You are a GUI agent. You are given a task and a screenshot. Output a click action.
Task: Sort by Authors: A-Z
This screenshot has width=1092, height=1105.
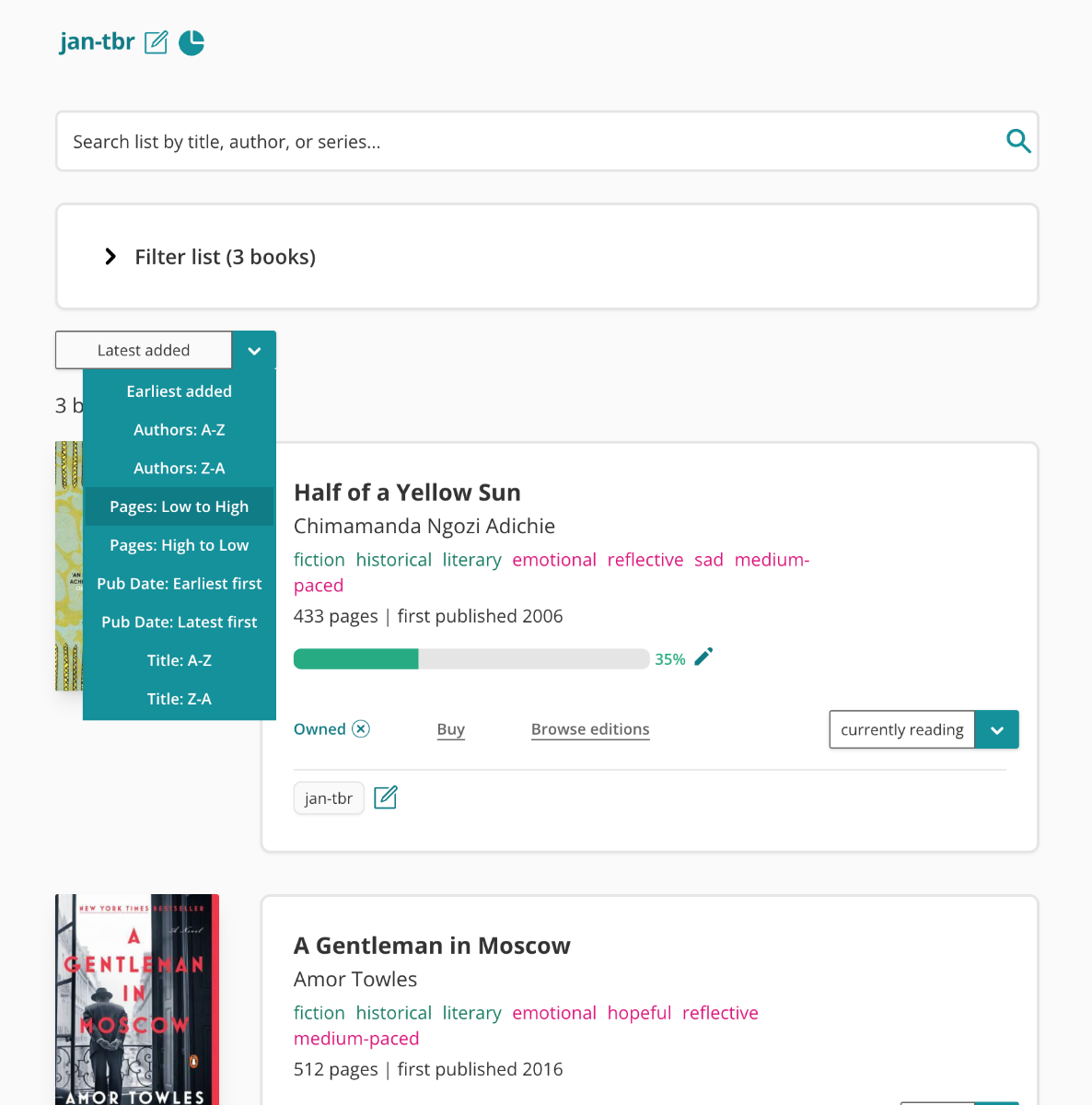(x=180, y=430)
